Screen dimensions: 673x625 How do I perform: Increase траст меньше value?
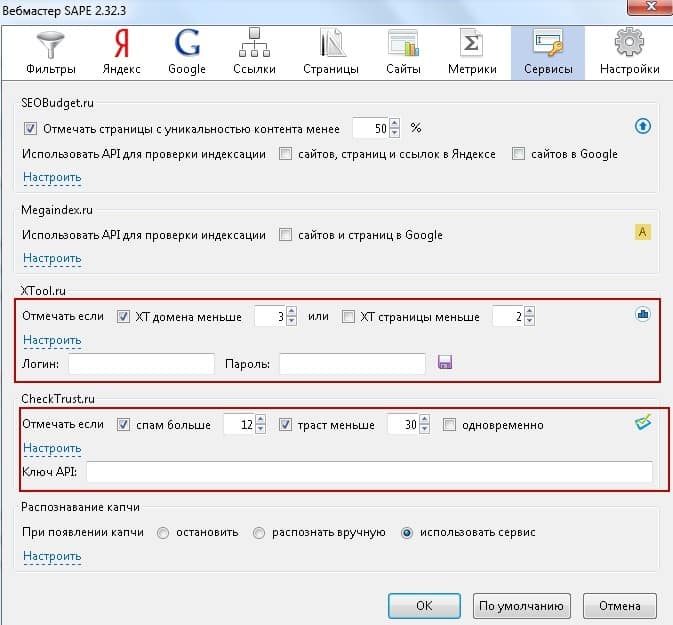click(x=424, y=419)
